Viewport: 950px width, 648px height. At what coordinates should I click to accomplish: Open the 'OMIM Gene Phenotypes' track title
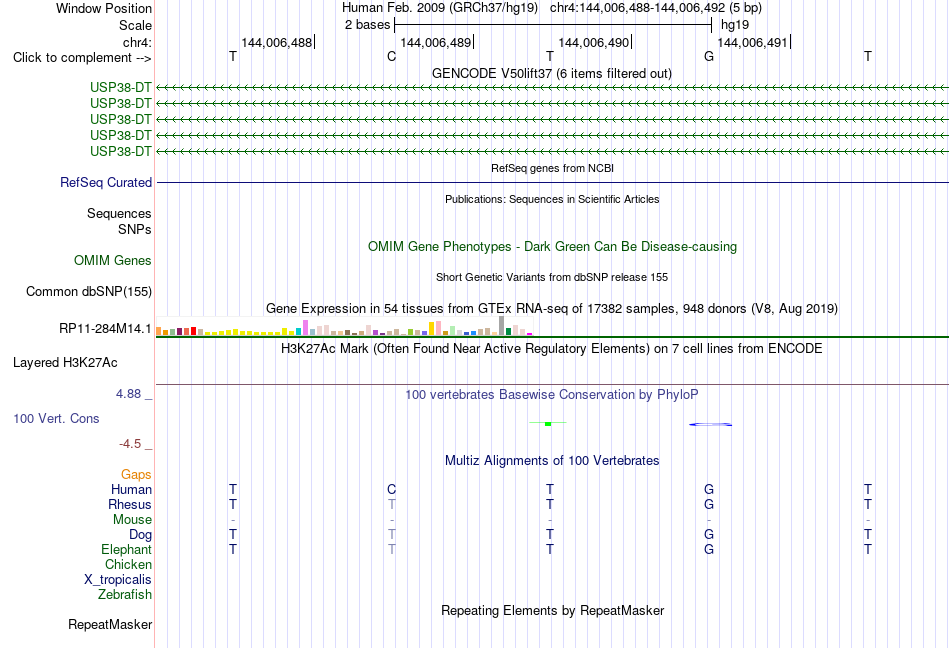pyautogui.click(x=553, y=246)
